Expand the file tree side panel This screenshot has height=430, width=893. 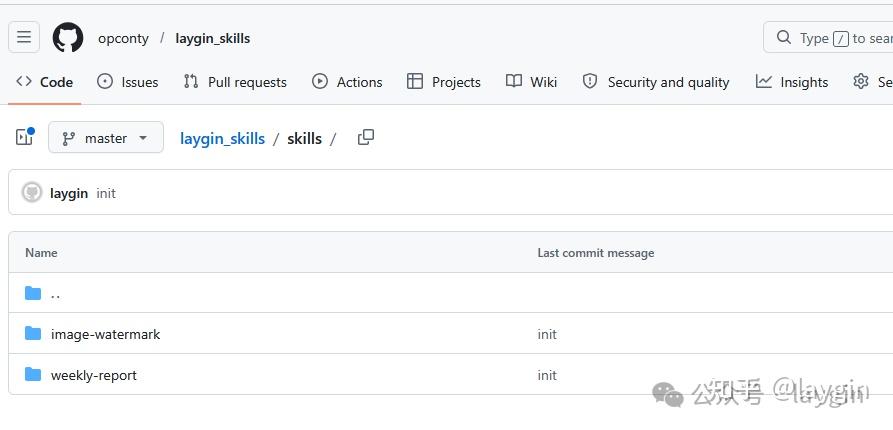[x=24, y=137]
